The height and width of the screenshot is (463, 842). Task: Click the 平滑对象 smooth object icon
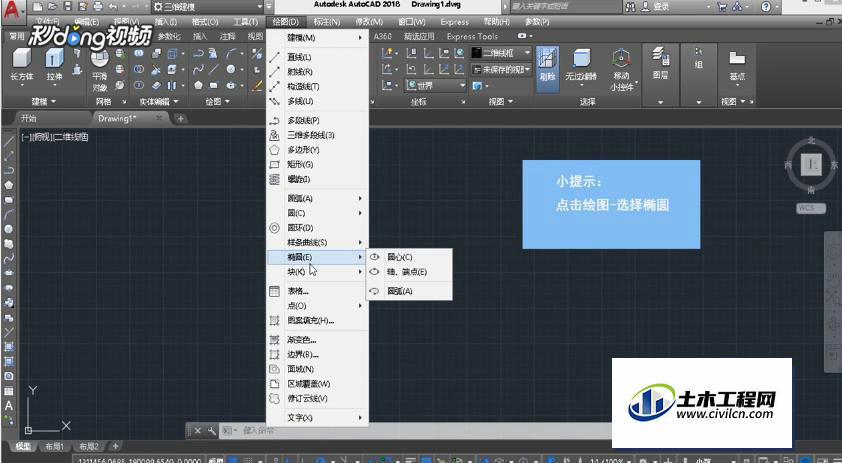tap(100, 59)
